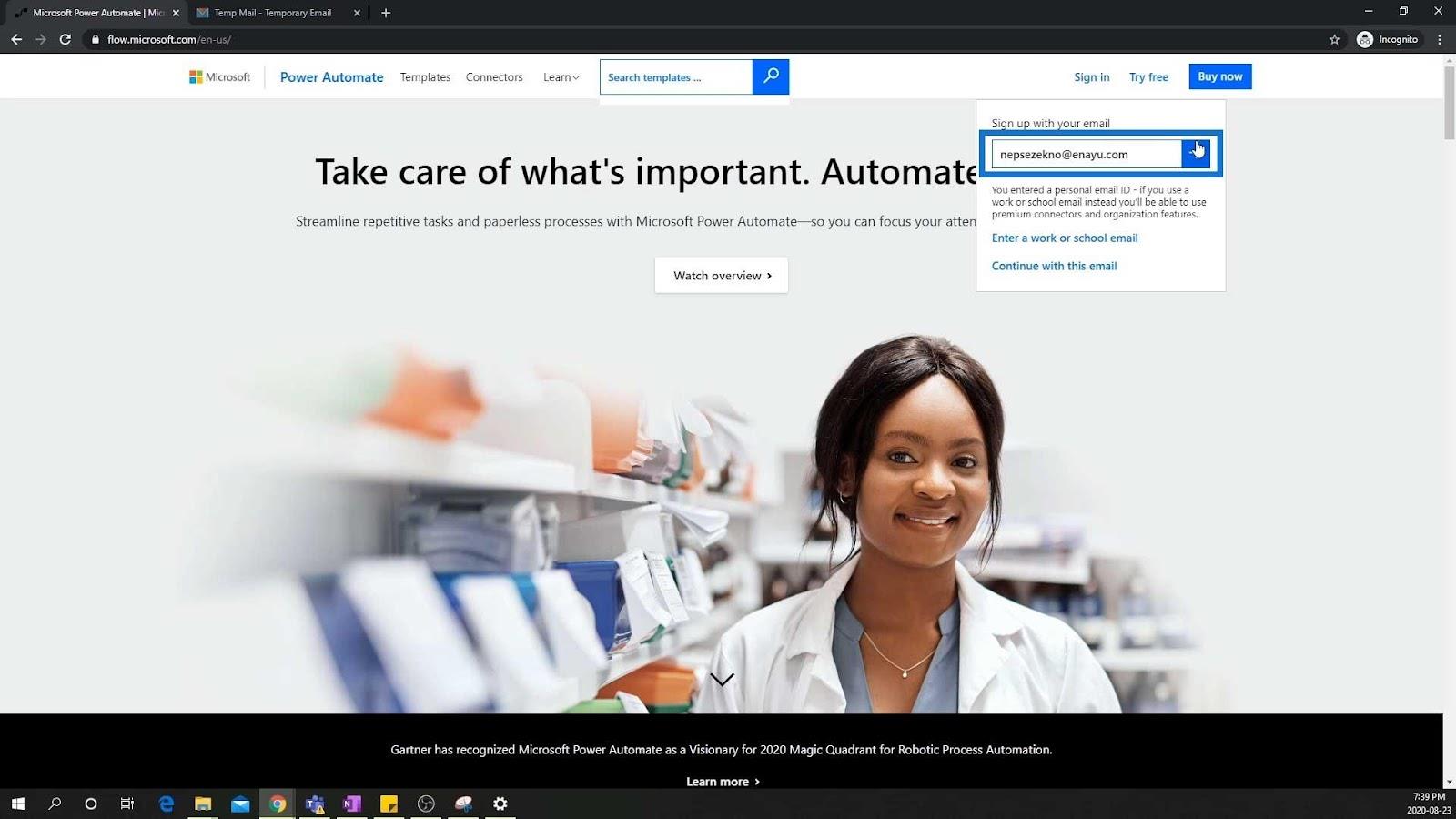The image size is (1456, 819).
Task: Open the Templates menu item
Action: coord(425,77)
